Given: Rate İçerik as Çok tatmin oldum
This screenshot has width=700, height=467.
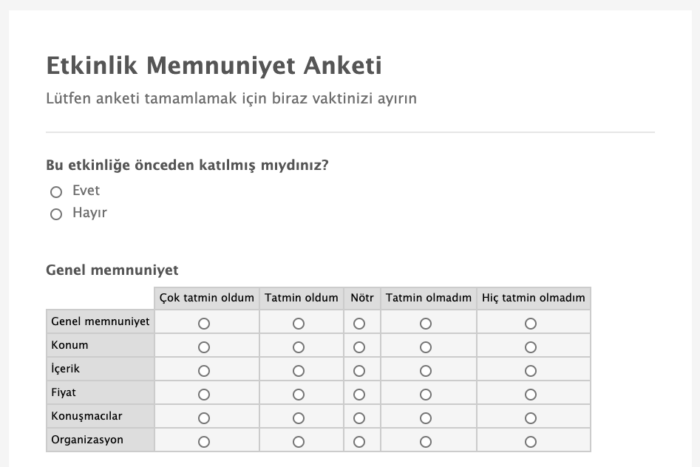Looking at the screenshot, I should 204,370.
